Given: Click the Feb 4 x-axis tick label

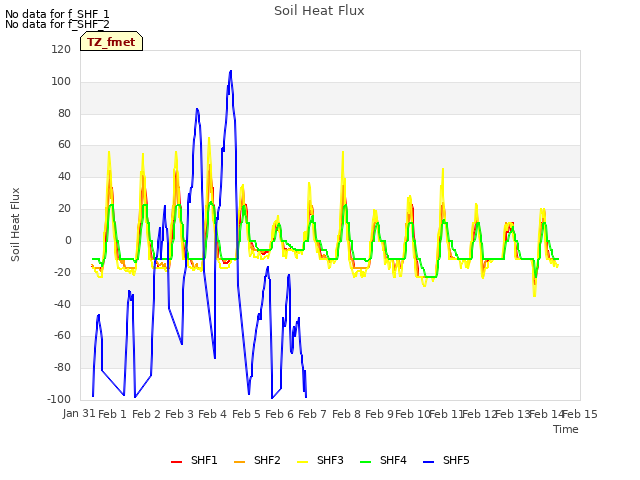Looking at the screenshot, I should pyautogui.click(x=212, y=414).
